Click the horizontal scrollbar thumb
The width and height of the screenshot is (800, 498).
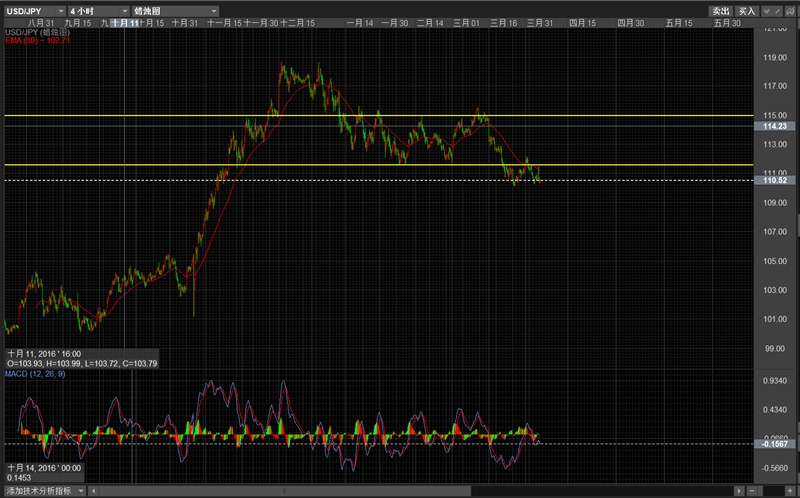[285, 491]
